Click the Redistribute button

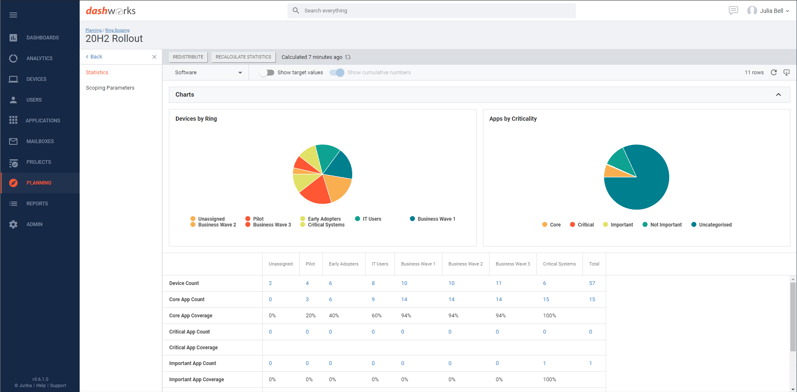(x=188, y=57)
